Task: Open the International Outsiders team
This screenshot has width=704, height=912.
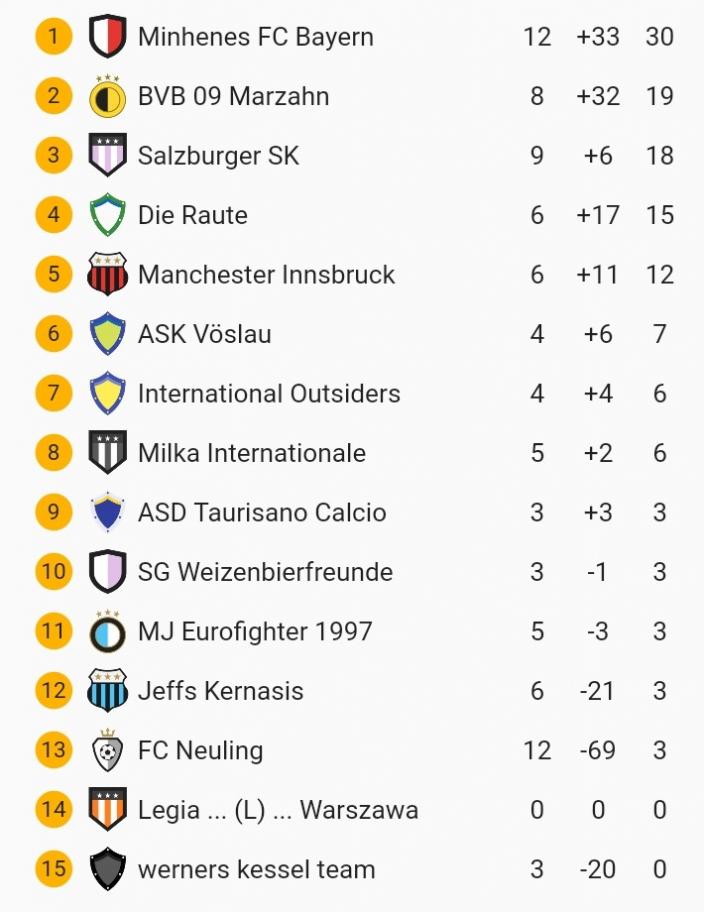Action: pos(269,394)
